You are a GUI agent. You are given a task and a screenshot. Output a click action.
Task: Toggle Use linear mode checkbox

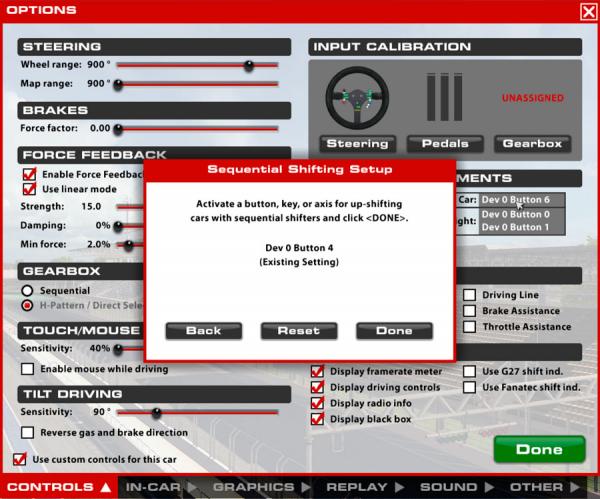pos(29,189)
